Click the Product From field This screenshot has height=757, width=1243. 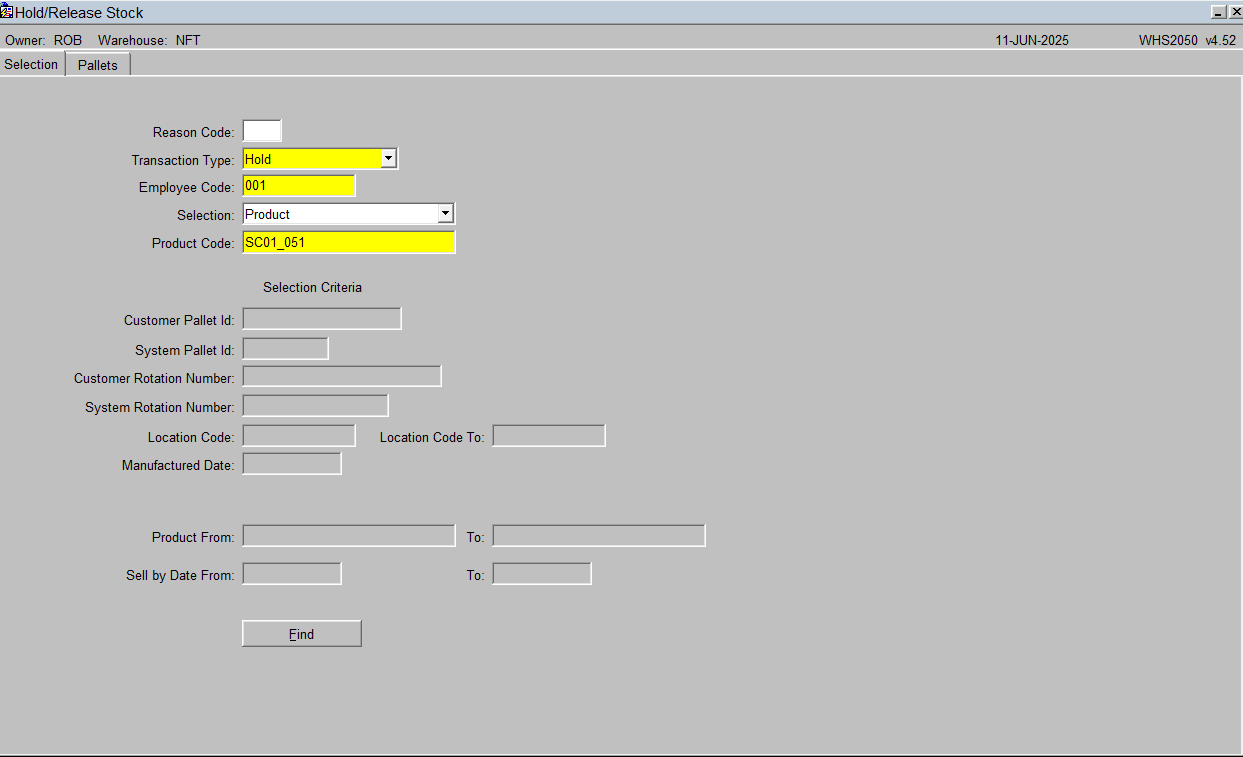[x=349, y=536]
